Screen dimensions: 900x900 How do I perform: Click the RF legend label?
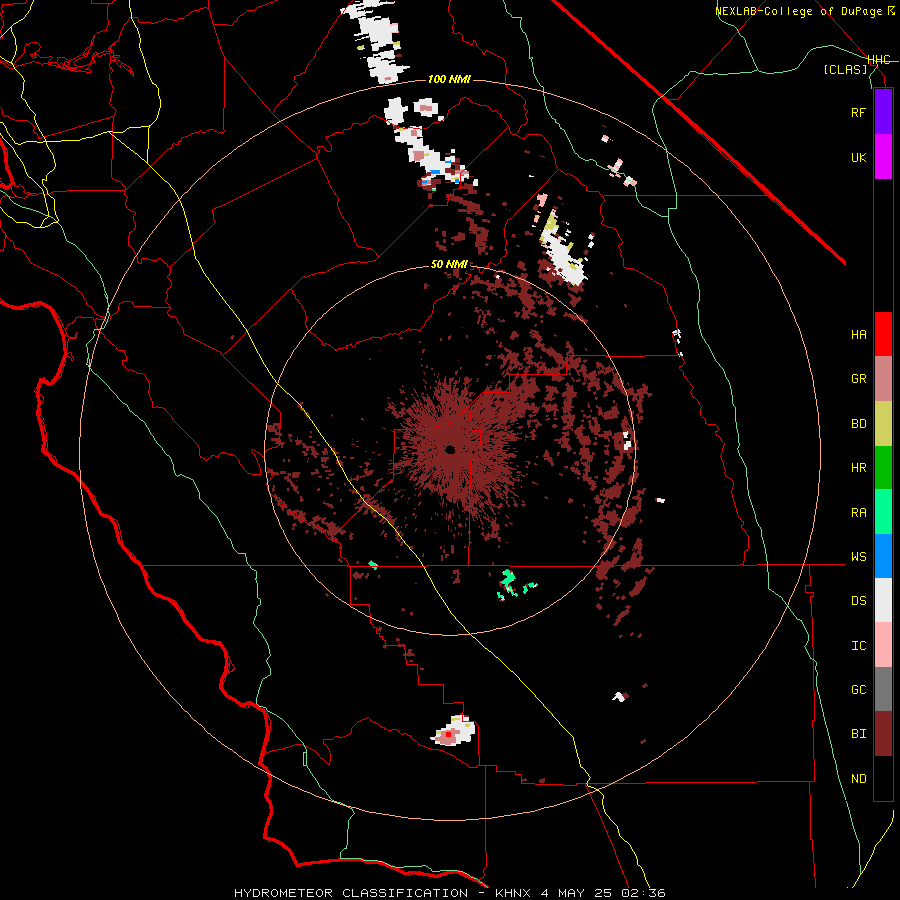858,113
